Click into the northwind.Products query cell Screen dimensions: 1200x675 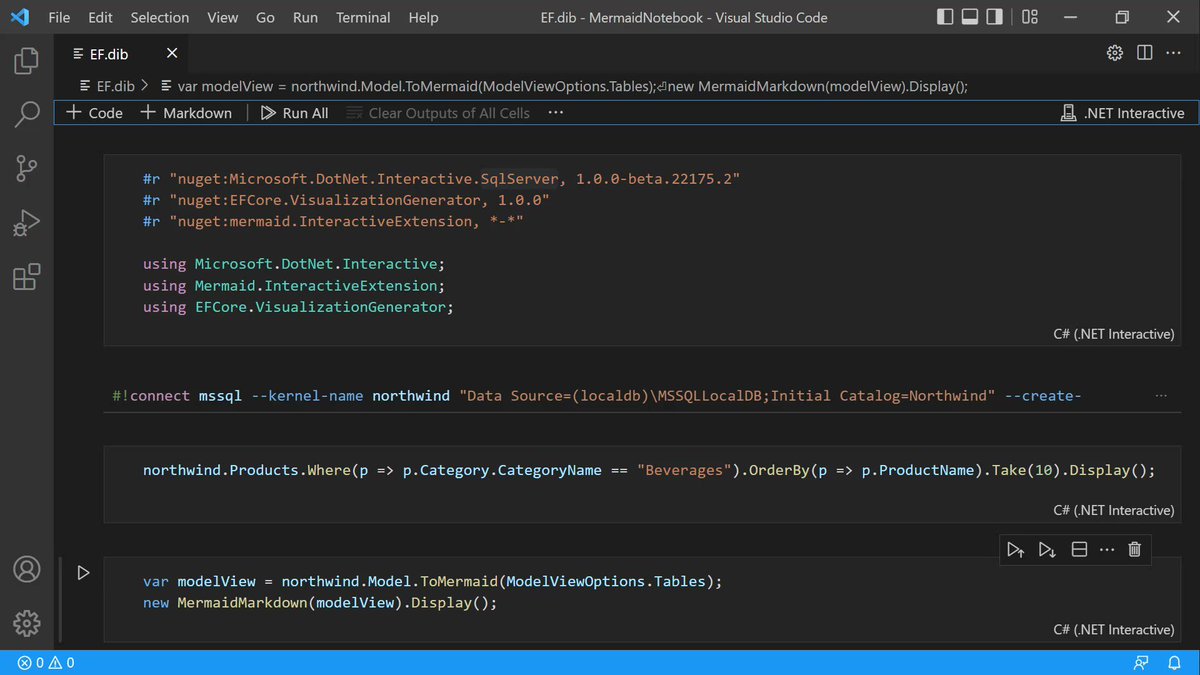click(643, 483)
